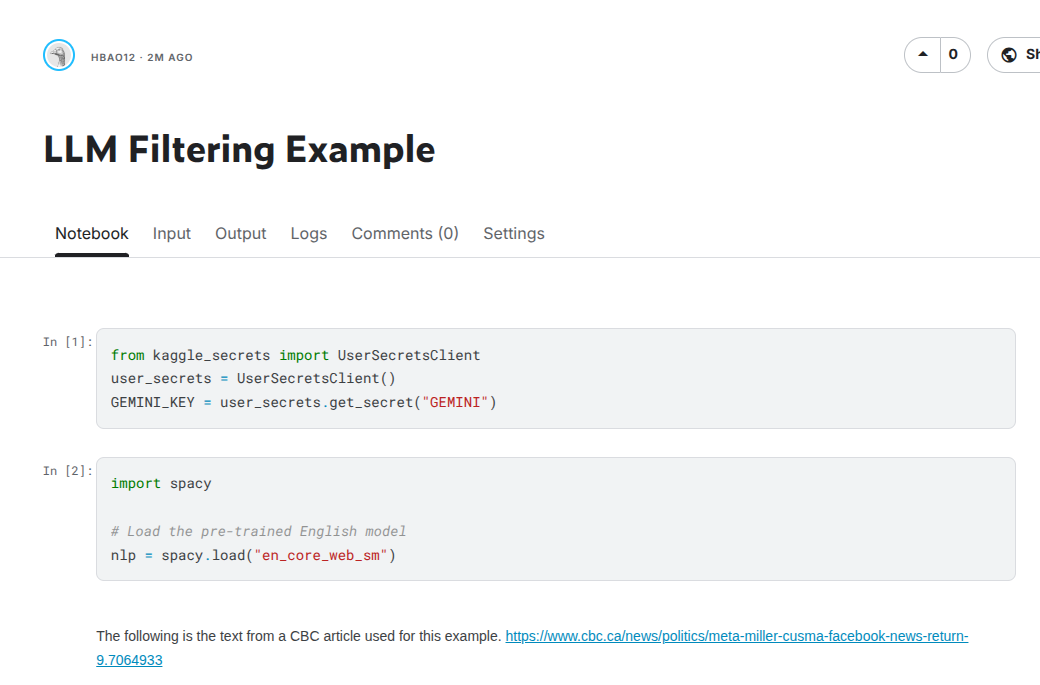This screenshot has height=685, width=1040.
Task: Open the Input tab
Action: (172, 233)
